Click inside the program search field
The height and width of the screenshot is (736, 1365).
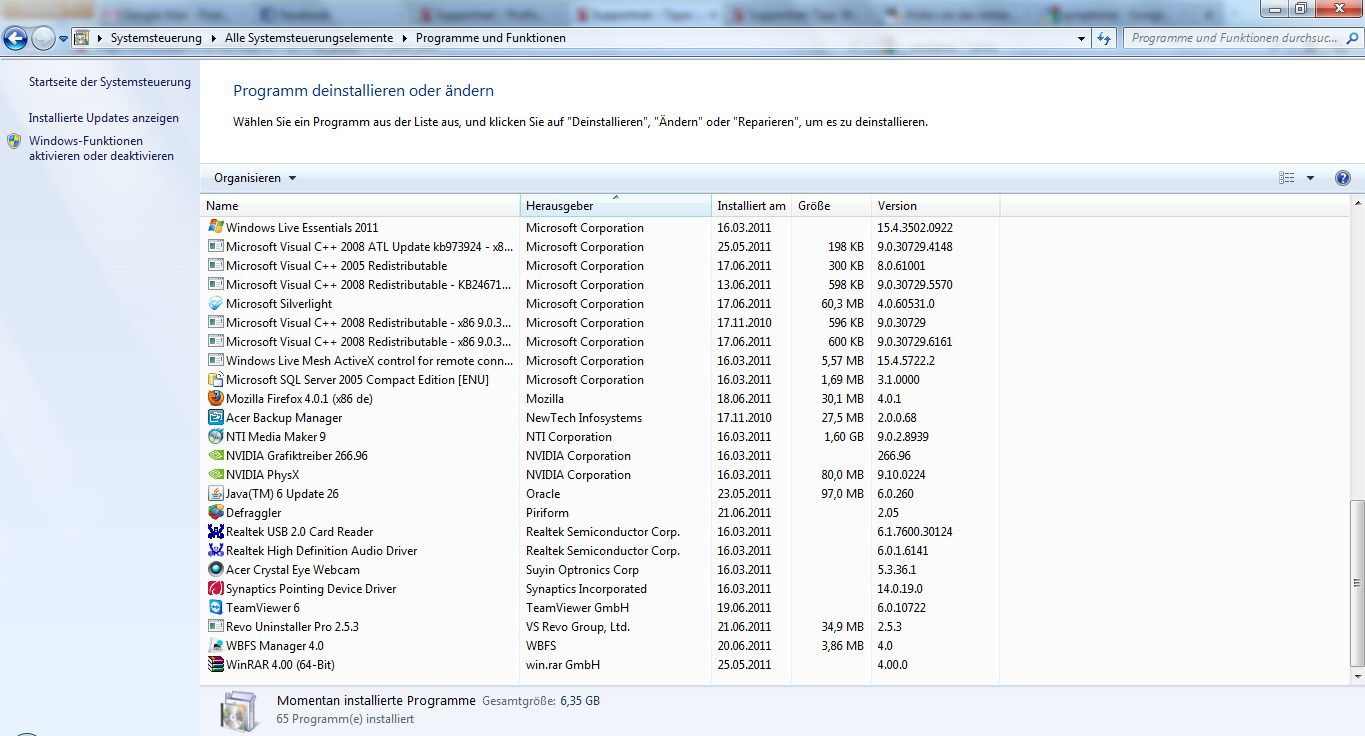tap(1230, 38)
